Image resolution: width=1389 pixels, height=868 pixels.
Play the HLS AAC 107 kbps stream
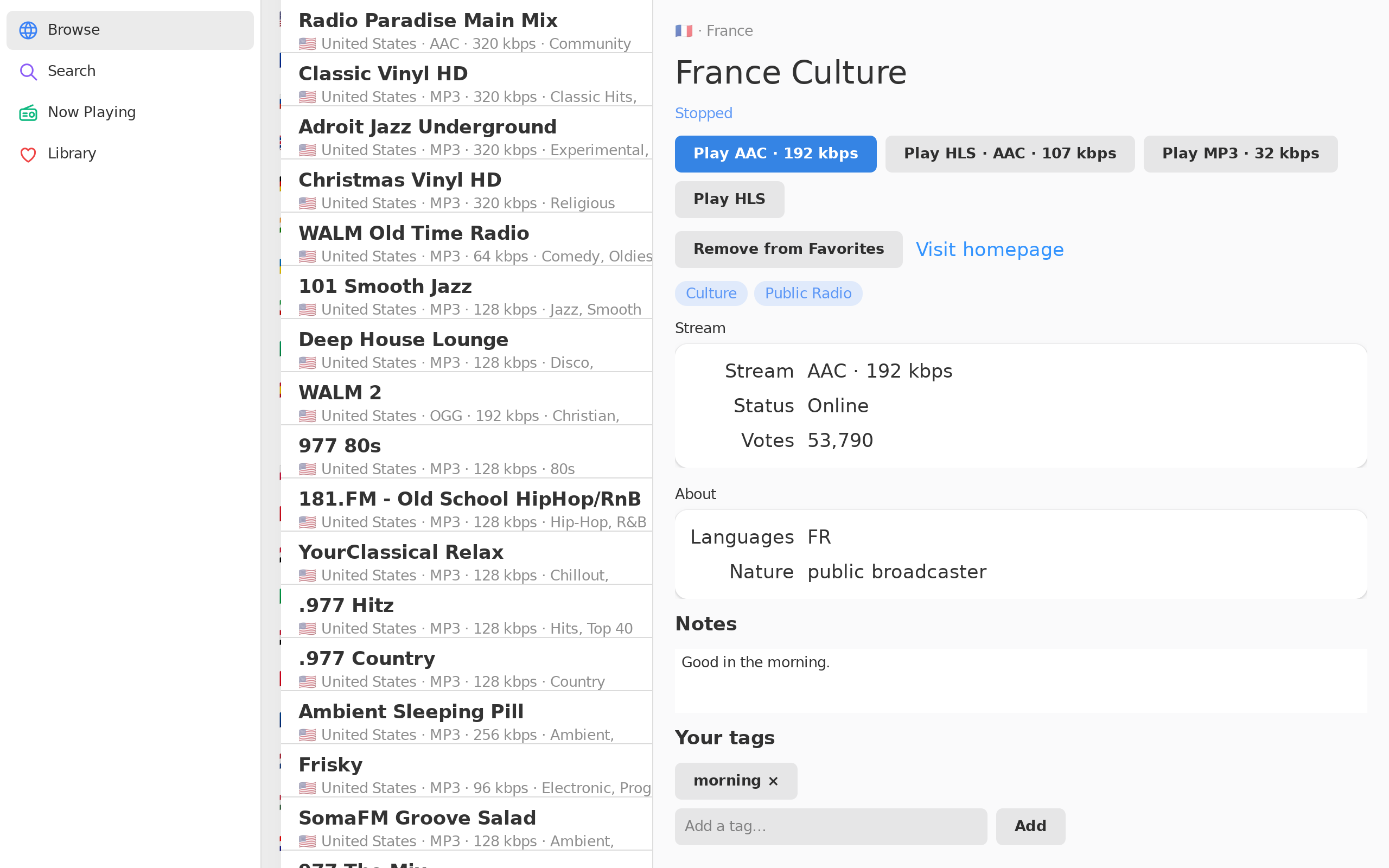point(1010,154)
